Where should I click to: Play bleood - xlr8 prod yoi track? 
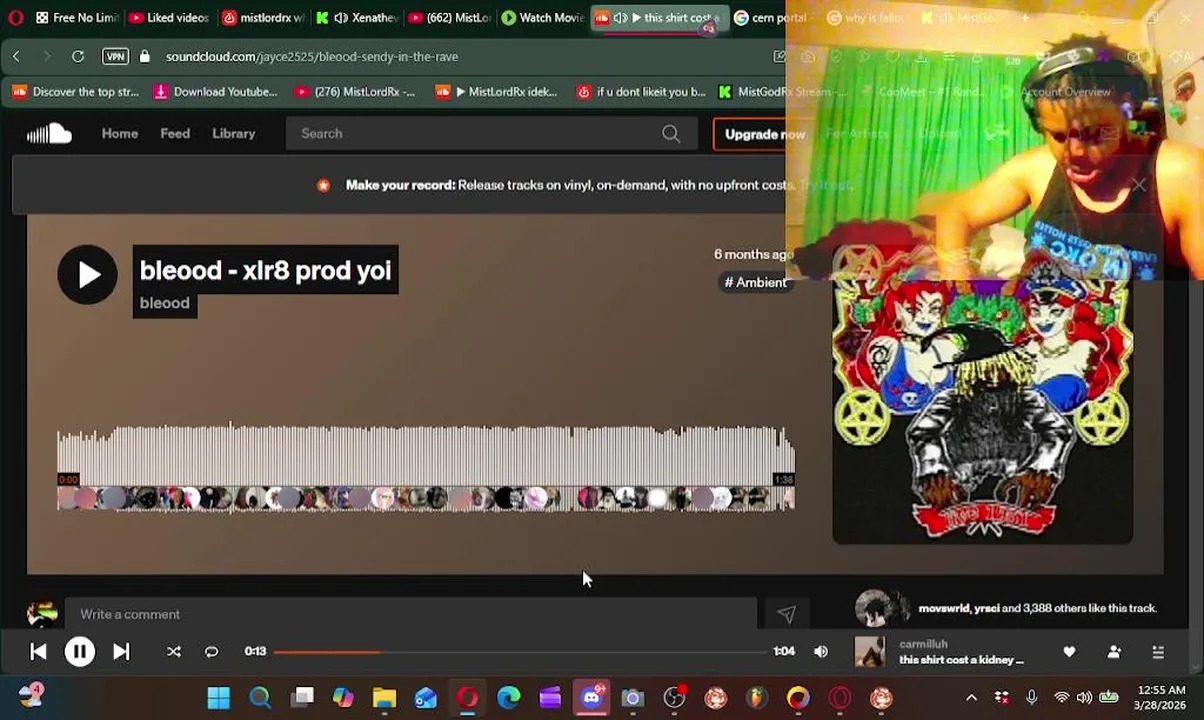coord(87,274)
